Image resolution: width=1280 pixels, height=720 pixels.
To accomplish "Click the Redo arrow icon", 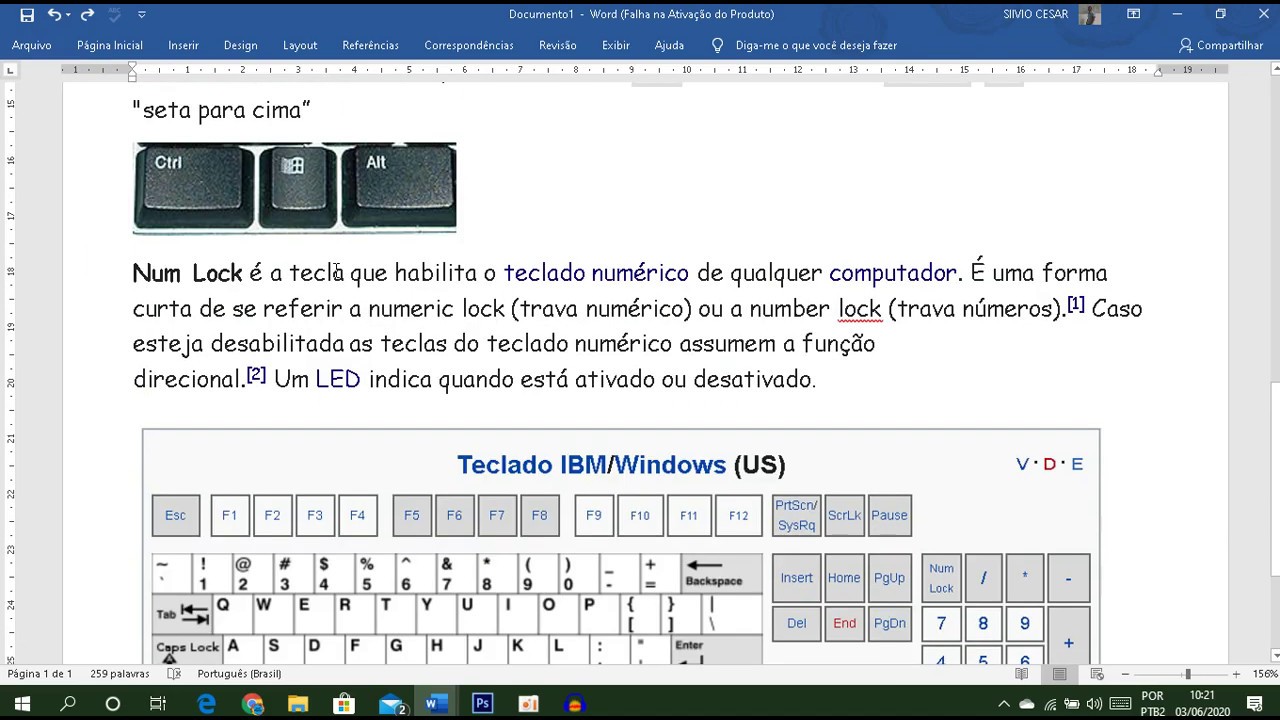I will pyautogui.click(x=87, y=15).
